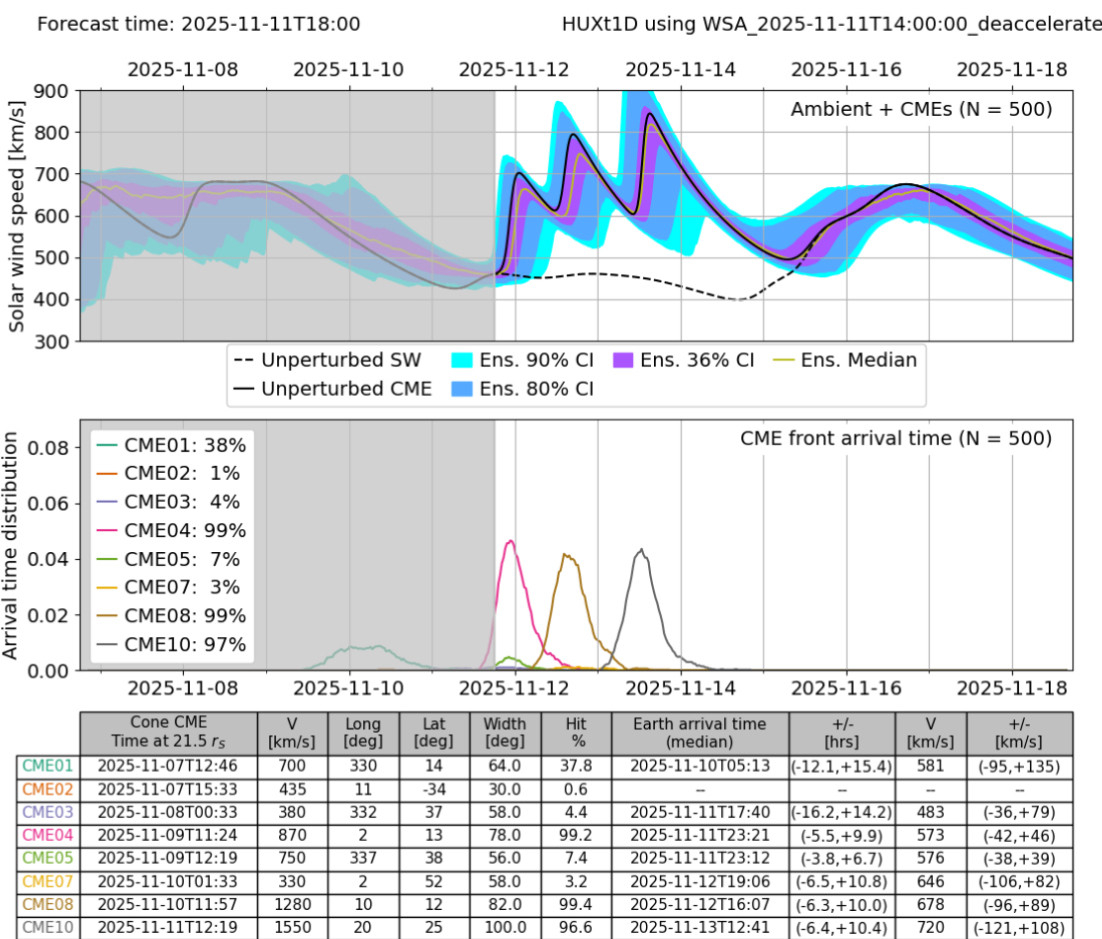Click the pink CME04 arrival distribution peak
Image resolution: width=1102 pixels, height=939 pixels.
pyautogui.click(x=511, y=542)
